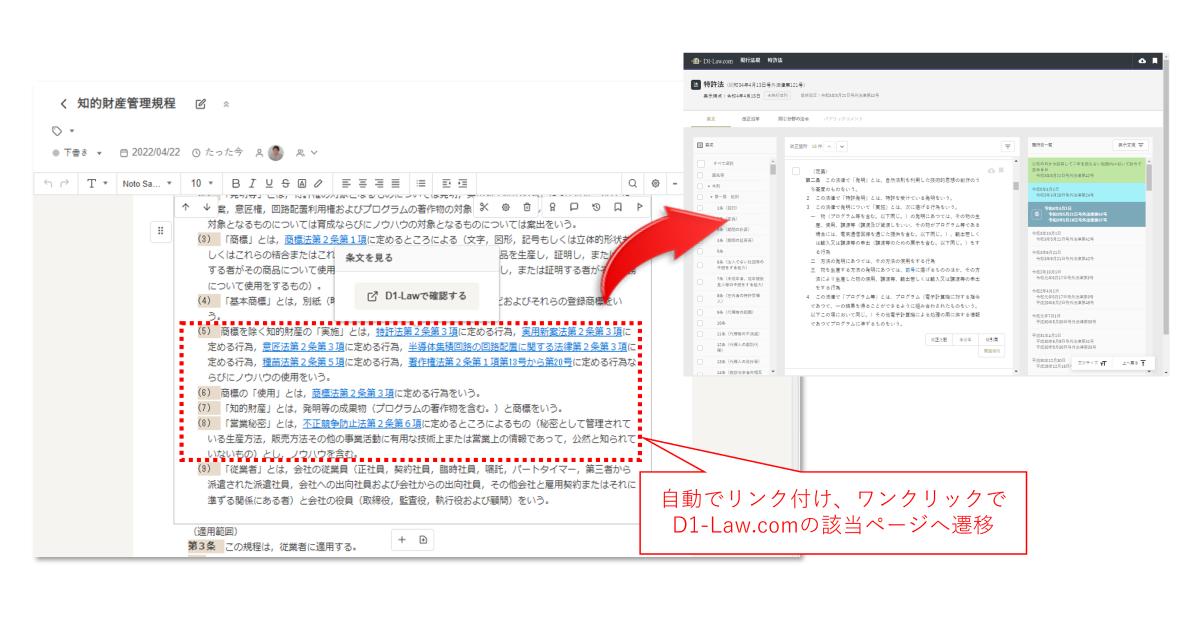
Task: Cut the block with the scissors icon
Action: click(x=482, y=207)
